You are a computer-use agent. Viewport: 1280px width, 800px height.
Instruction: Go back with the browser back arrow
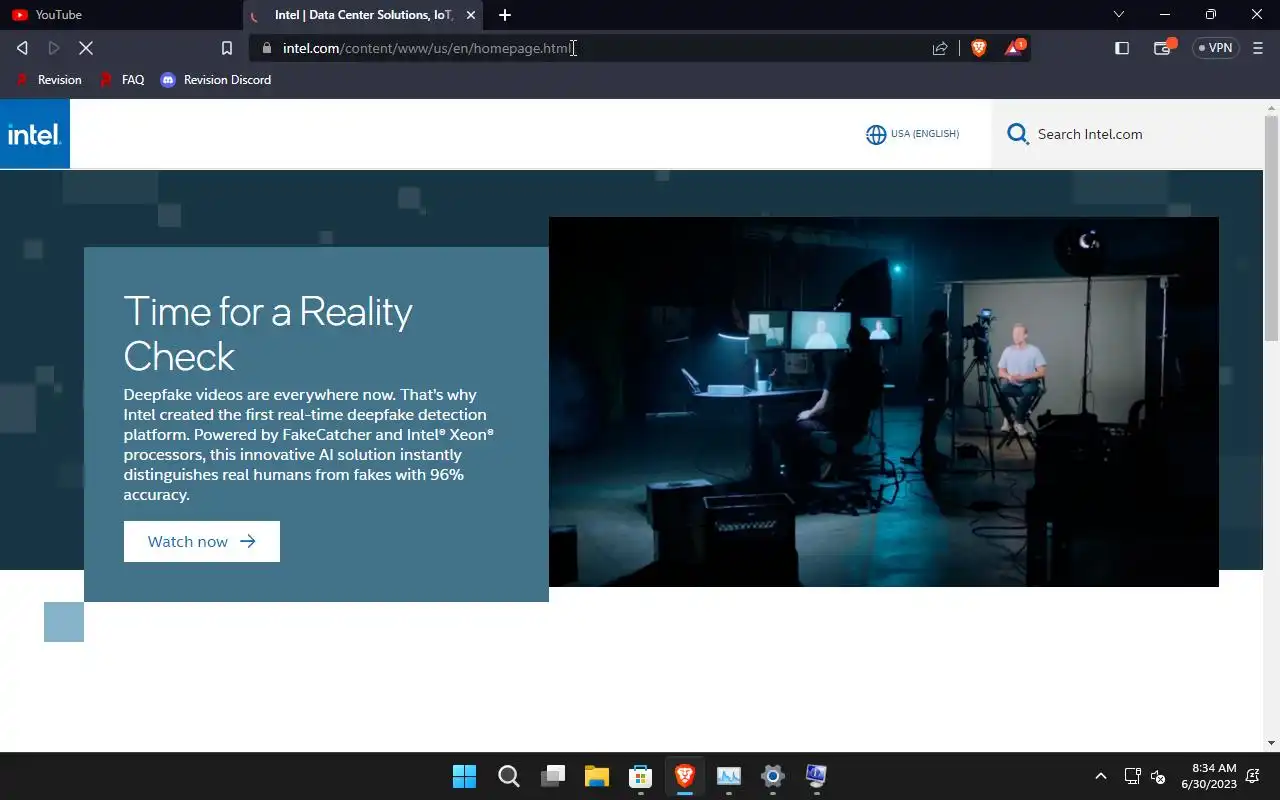click(22, 48)
